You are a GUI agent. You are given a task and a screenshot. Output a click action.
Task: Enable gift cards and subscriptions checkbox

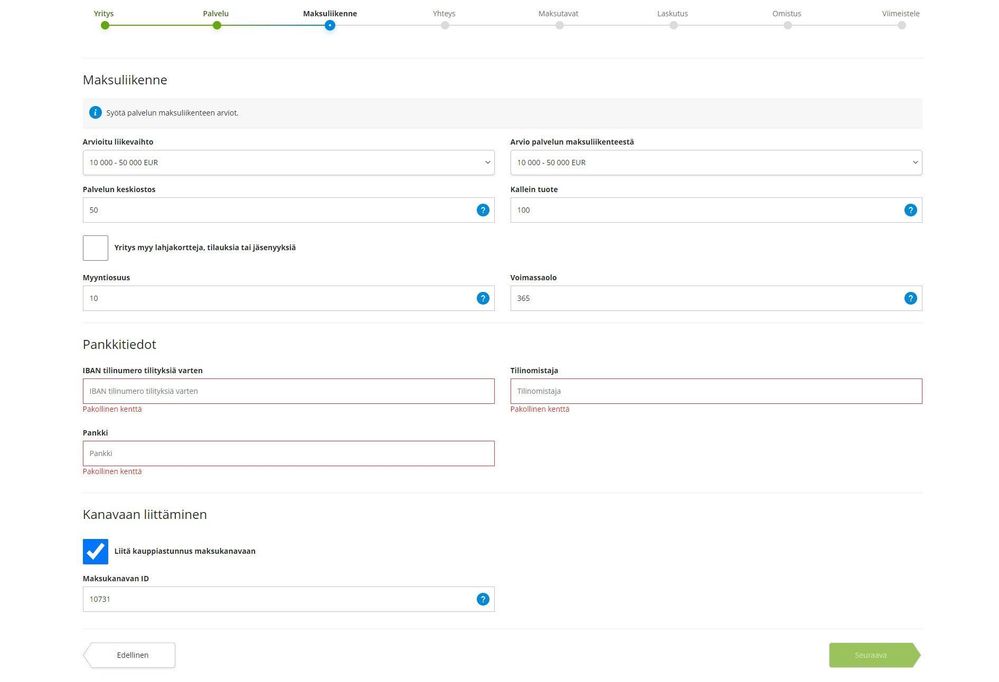96,248
